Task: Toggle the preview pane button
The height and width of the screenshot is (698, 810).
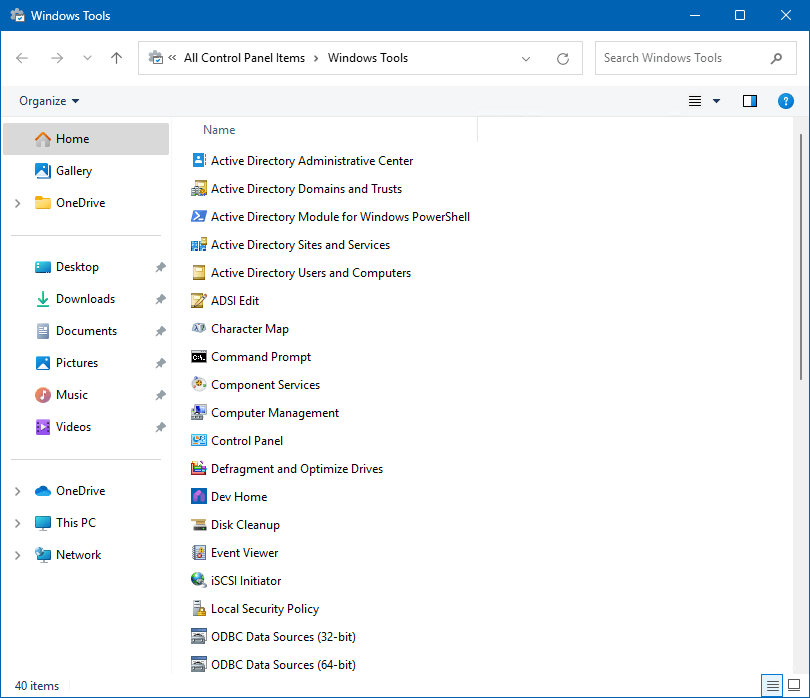Action: pos(750,101)
